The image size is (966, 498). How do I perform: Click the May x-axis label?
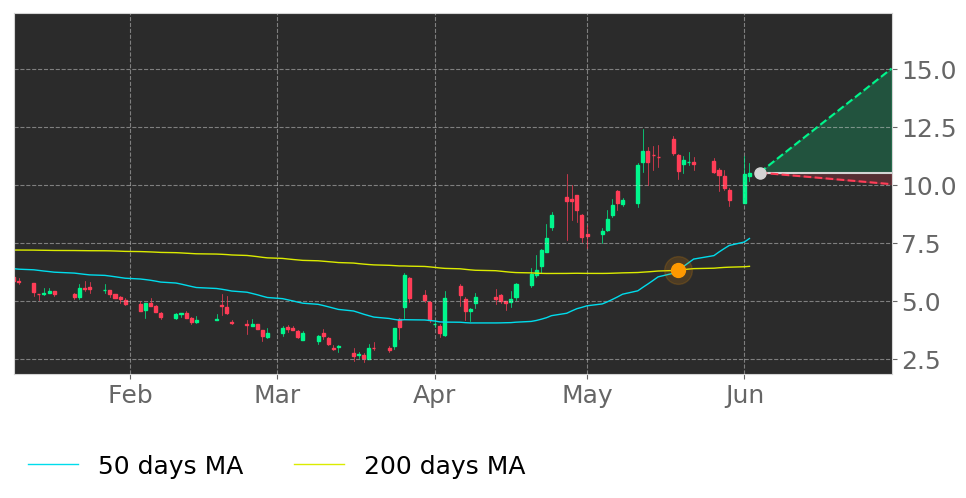click(x=587, y=395)
